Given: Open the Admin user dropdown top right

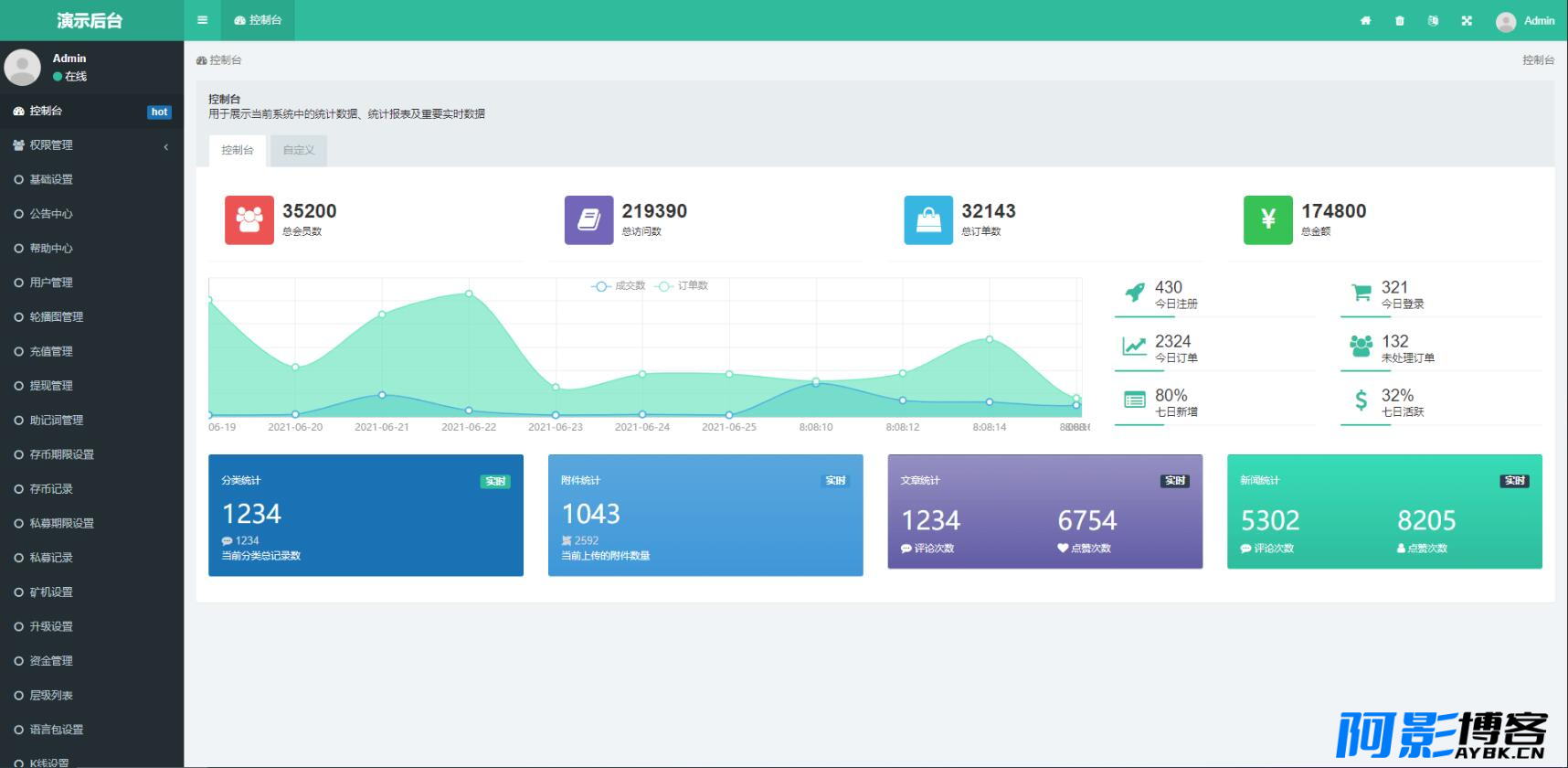Looking at the screenshot, I should click(x=1525, y=20).
